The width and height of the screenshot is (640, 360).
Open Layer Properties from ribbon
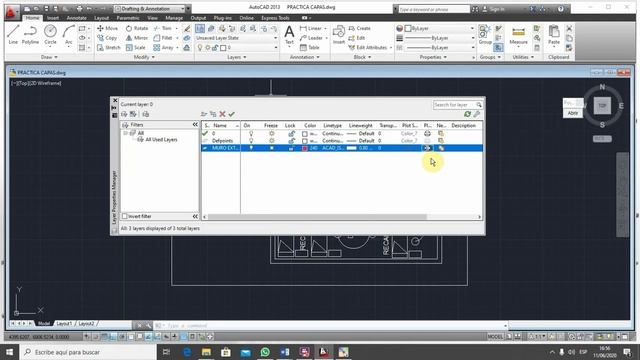(x=200, y=28)
